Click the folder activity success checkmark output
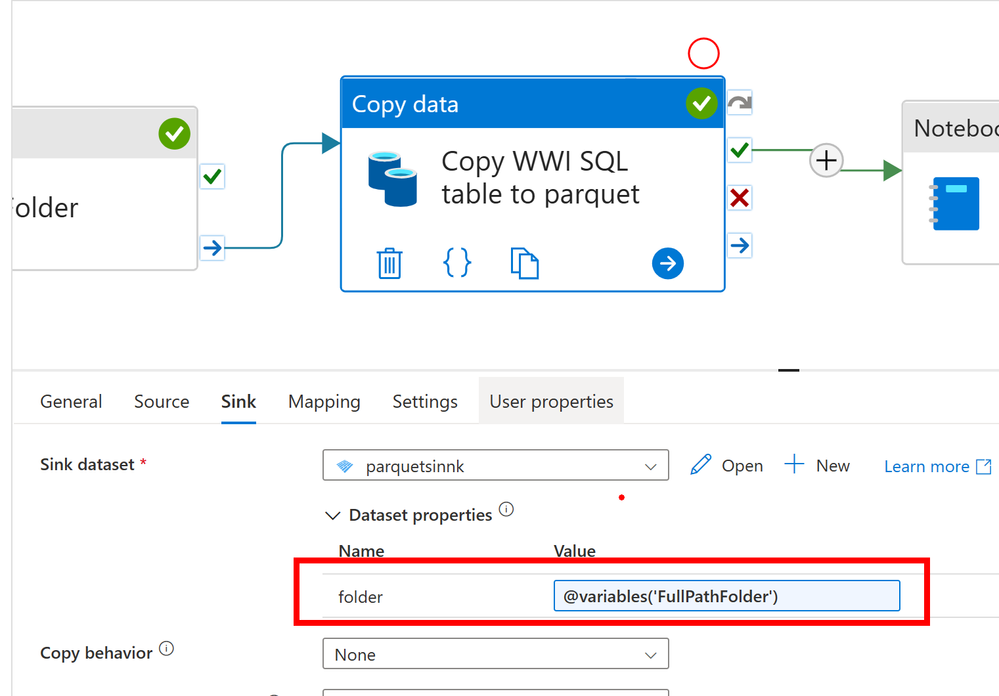 click(x=212, y=176)
